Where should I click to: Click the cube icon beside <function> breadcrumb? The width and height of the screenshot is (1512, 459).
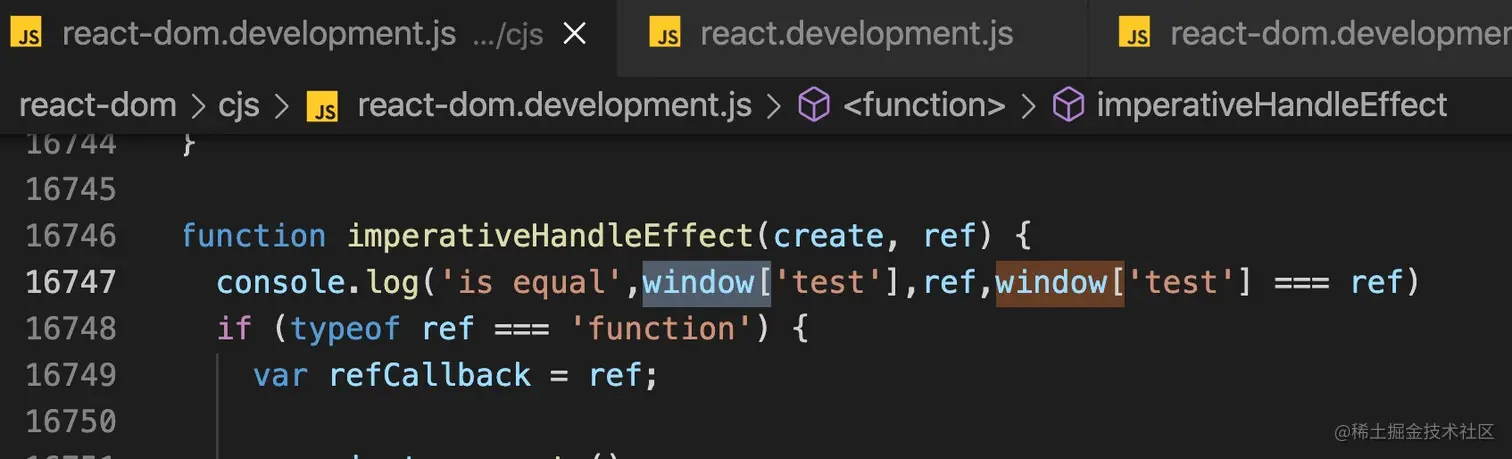click(x=814, y=105)
